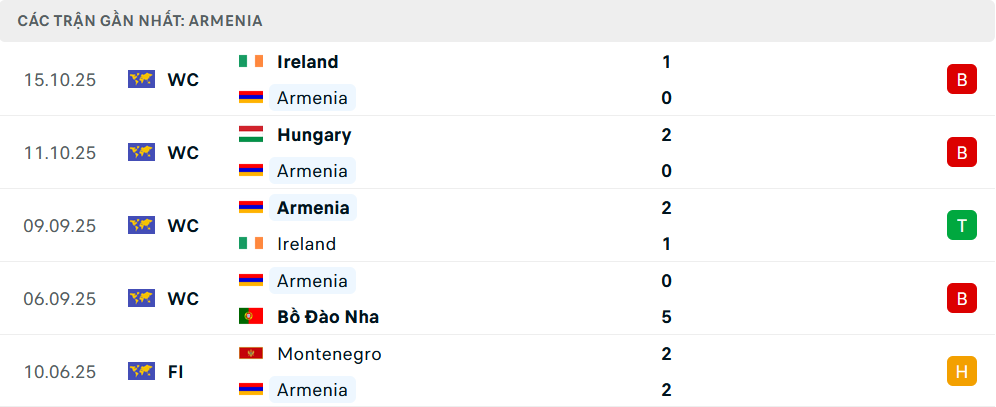This screenshot has height=407, width=996.
Task: Click the red B badge for Ireland match on 15.10.25
Action: (x=961, y=80)
